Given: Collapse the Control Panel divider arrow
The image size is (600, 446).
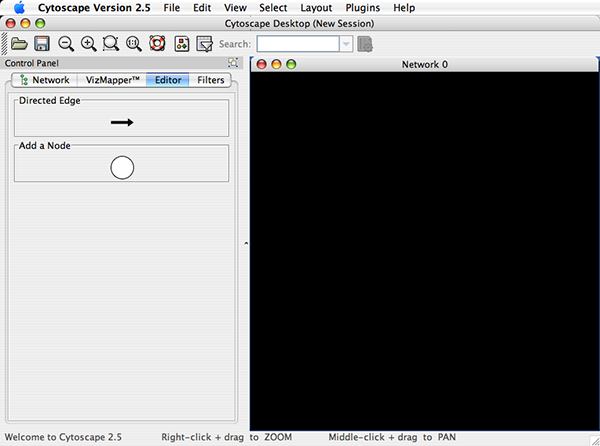Looking at the screenshot, I should tap(246, 243).
